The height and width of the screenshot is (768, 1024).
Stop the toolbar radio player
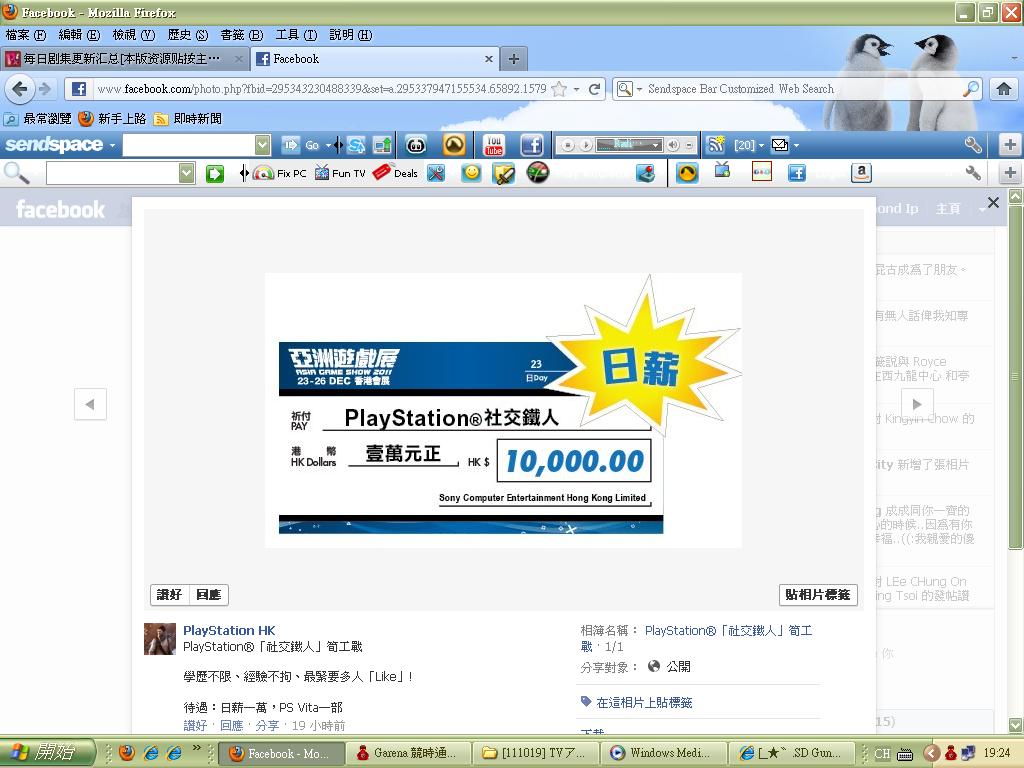pos(568,145)
